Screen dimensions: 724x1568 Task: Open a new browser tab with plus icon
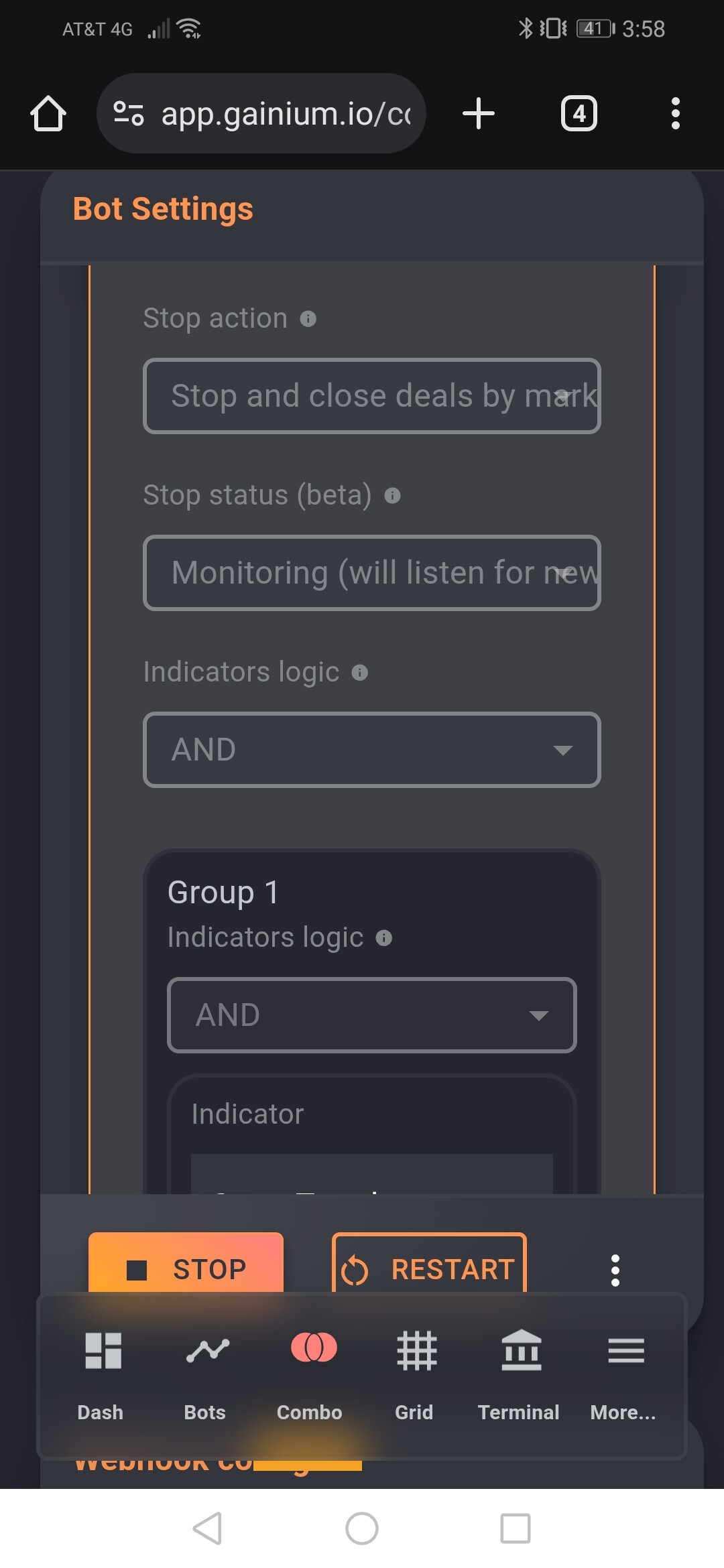[479, 113]
